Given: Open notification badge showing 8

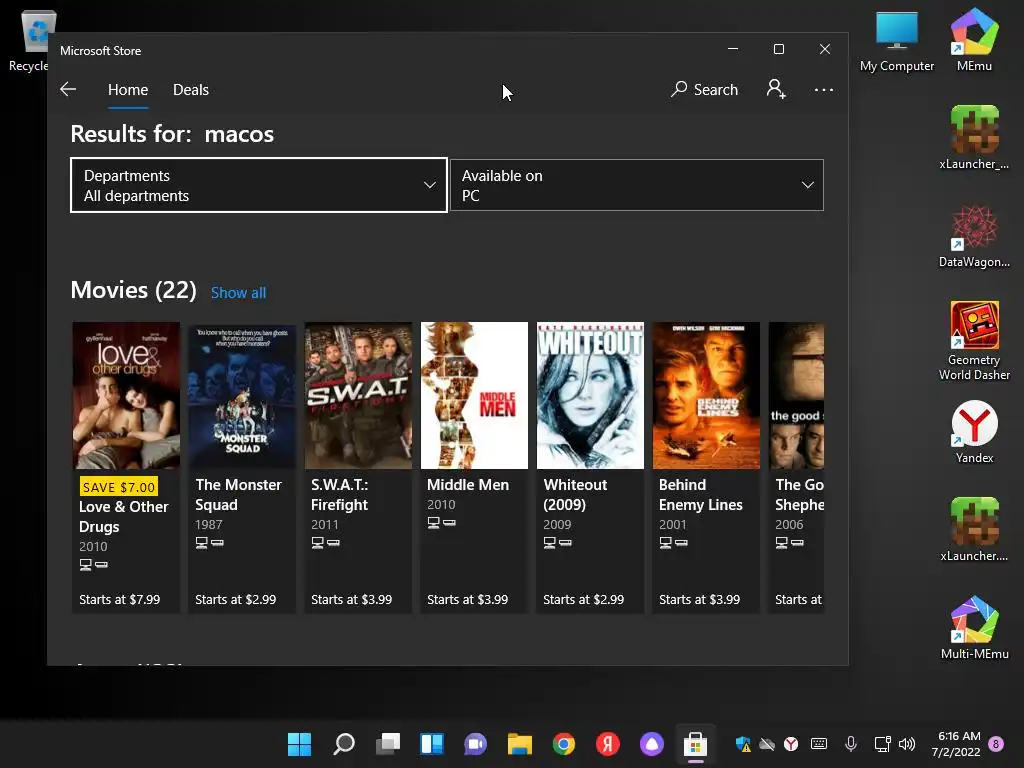Looking at the screenshot, I should pos(996,744).
